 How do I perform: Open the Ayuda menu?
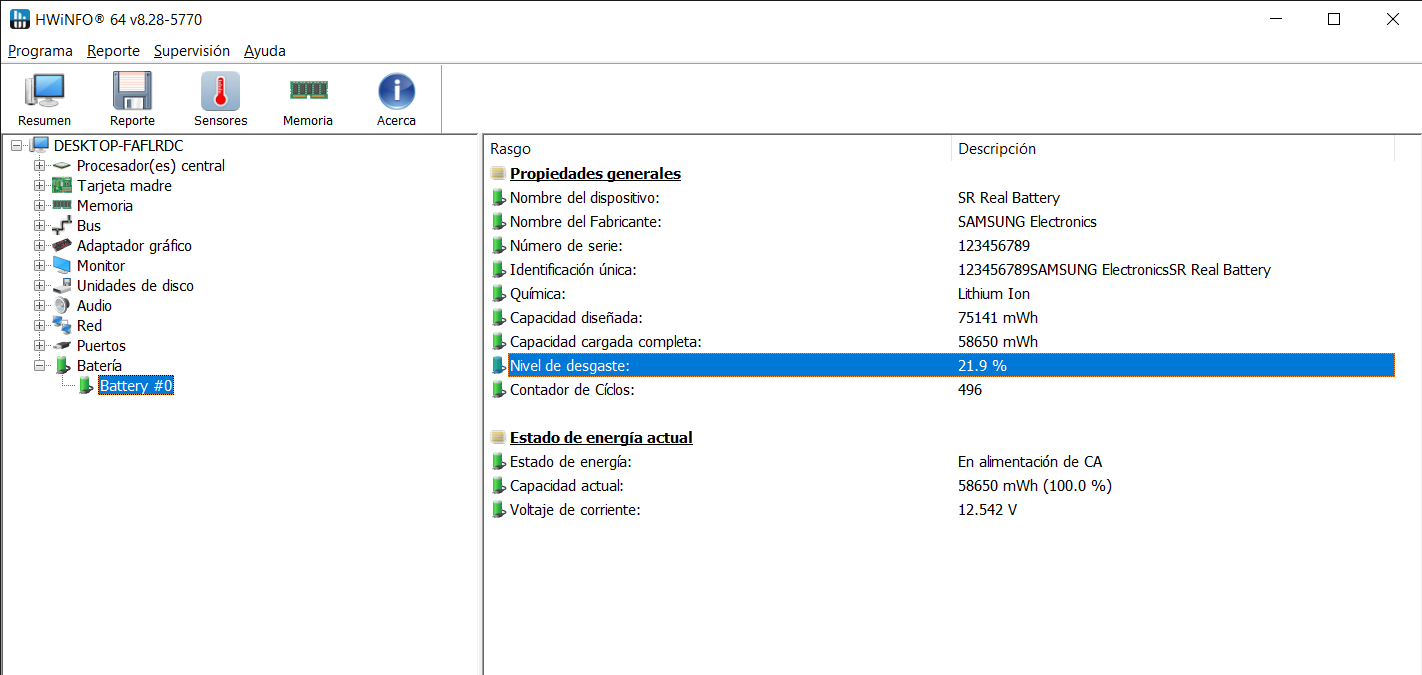(x=265, y=51)
